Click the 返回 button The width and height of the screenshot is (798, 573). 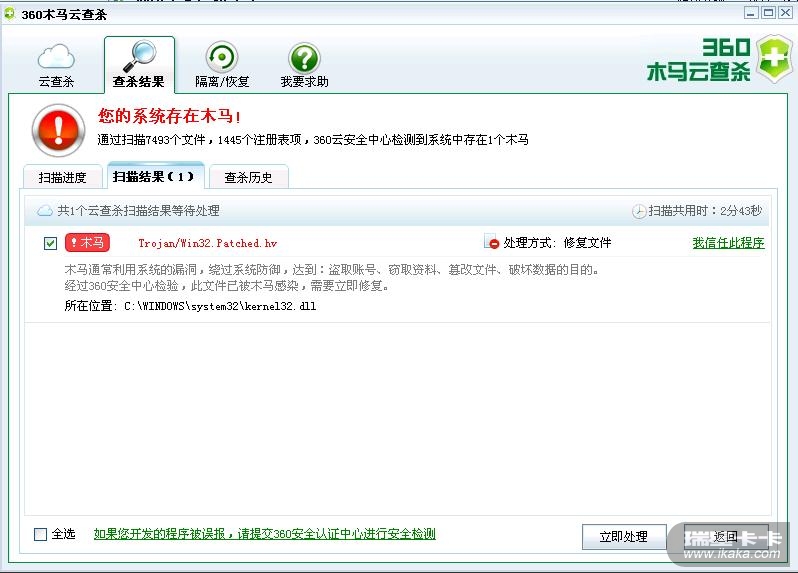click(726, 537)
